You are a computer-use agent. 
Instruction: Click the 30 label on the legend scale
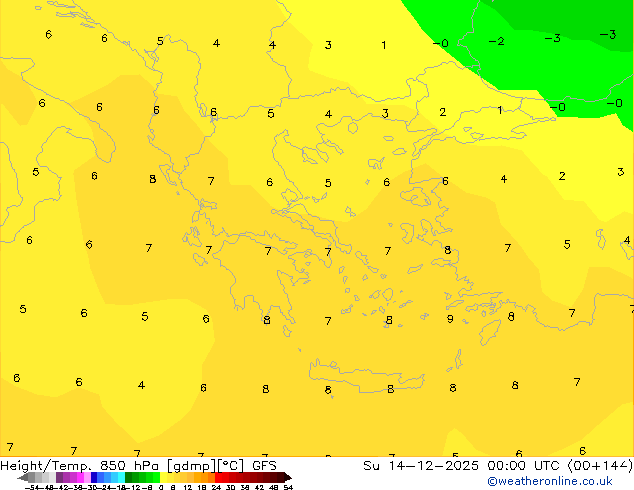tap(230, 488)
